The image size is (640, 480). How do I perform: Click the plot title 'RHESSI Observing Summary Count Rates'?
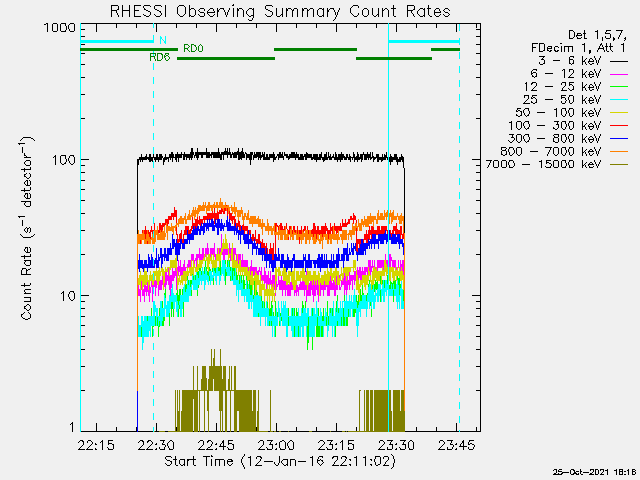[280, 11]
